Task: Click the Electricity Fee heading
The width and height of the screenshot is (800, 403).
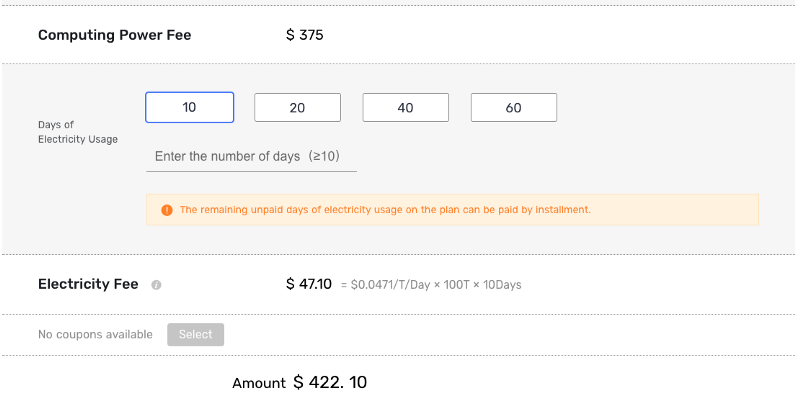Action: [88, 284]
